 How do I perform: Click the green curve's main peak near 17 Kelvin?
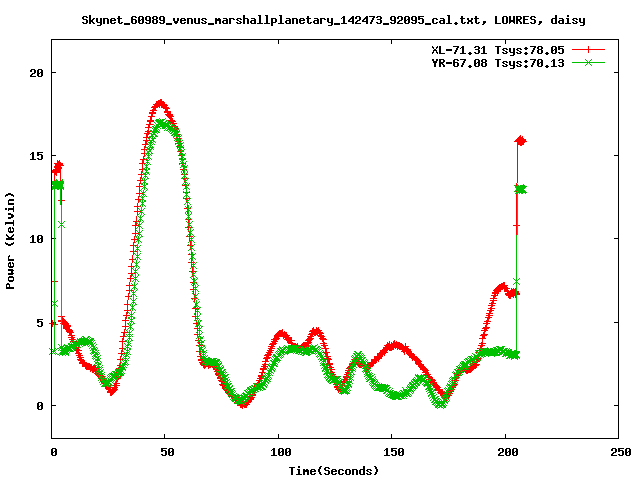163,123
